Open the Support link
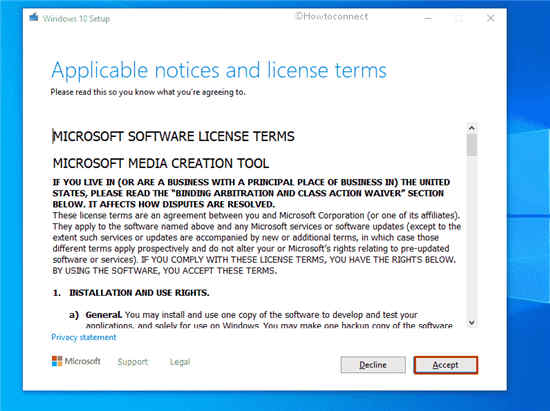 click(x=133, y=362)
